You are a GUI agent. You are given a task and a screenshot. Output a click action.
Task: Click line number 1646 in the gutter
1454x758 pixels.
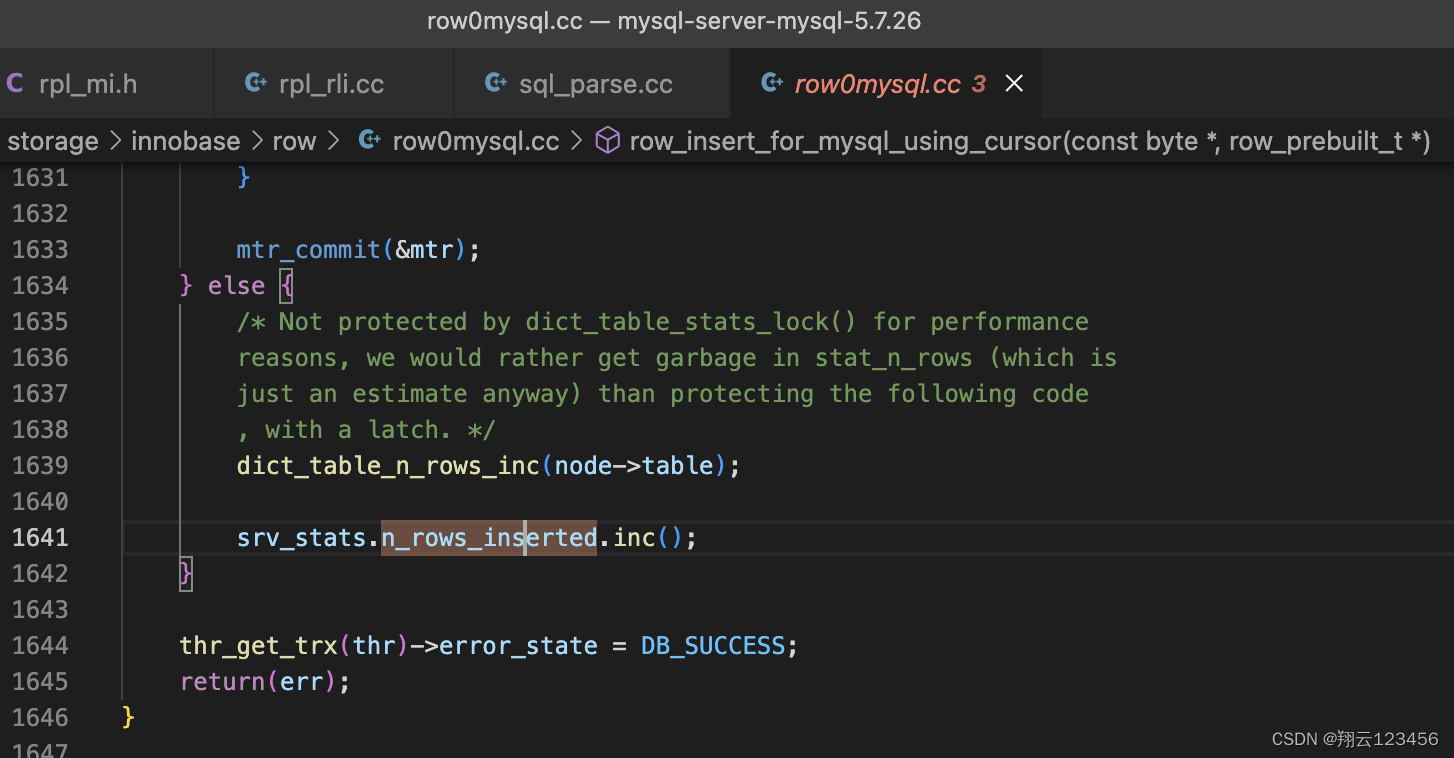40,717
